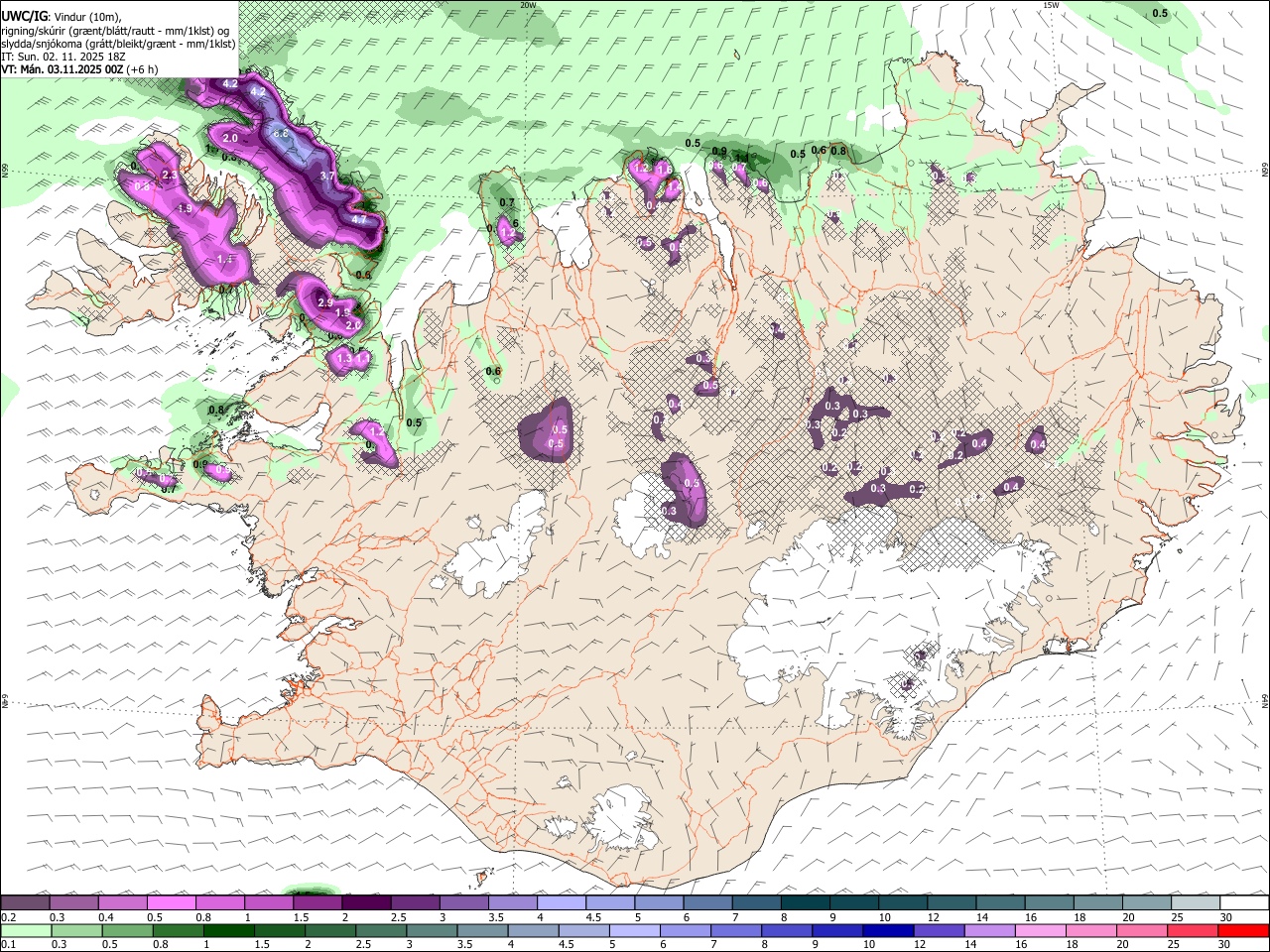Click the gray-blue 4 swatch in the rain legend

point(534,930)
